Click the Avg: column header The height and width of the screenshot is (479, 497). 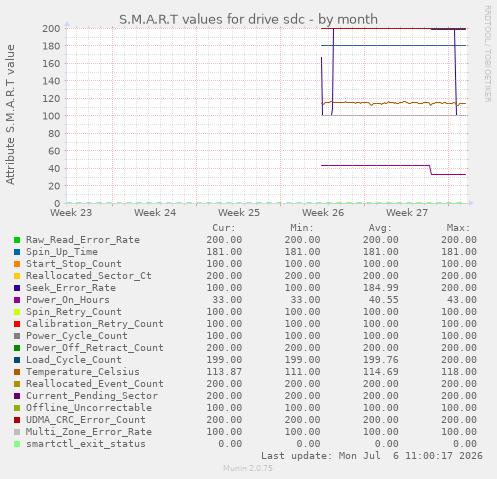point(380,228)
